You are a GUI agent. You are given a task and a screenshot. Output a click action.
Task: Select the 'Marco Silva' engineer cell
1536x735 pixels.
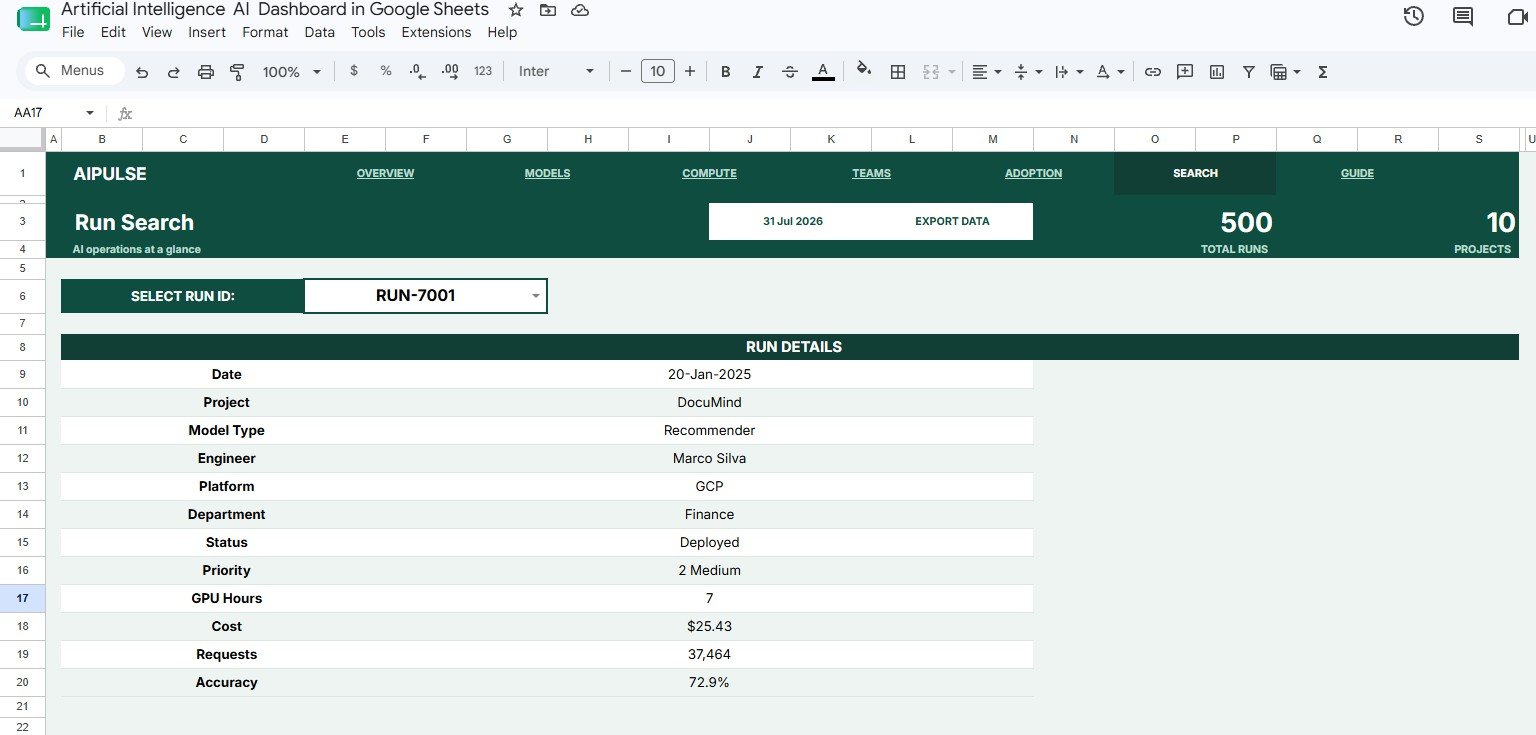coord(709,458)
